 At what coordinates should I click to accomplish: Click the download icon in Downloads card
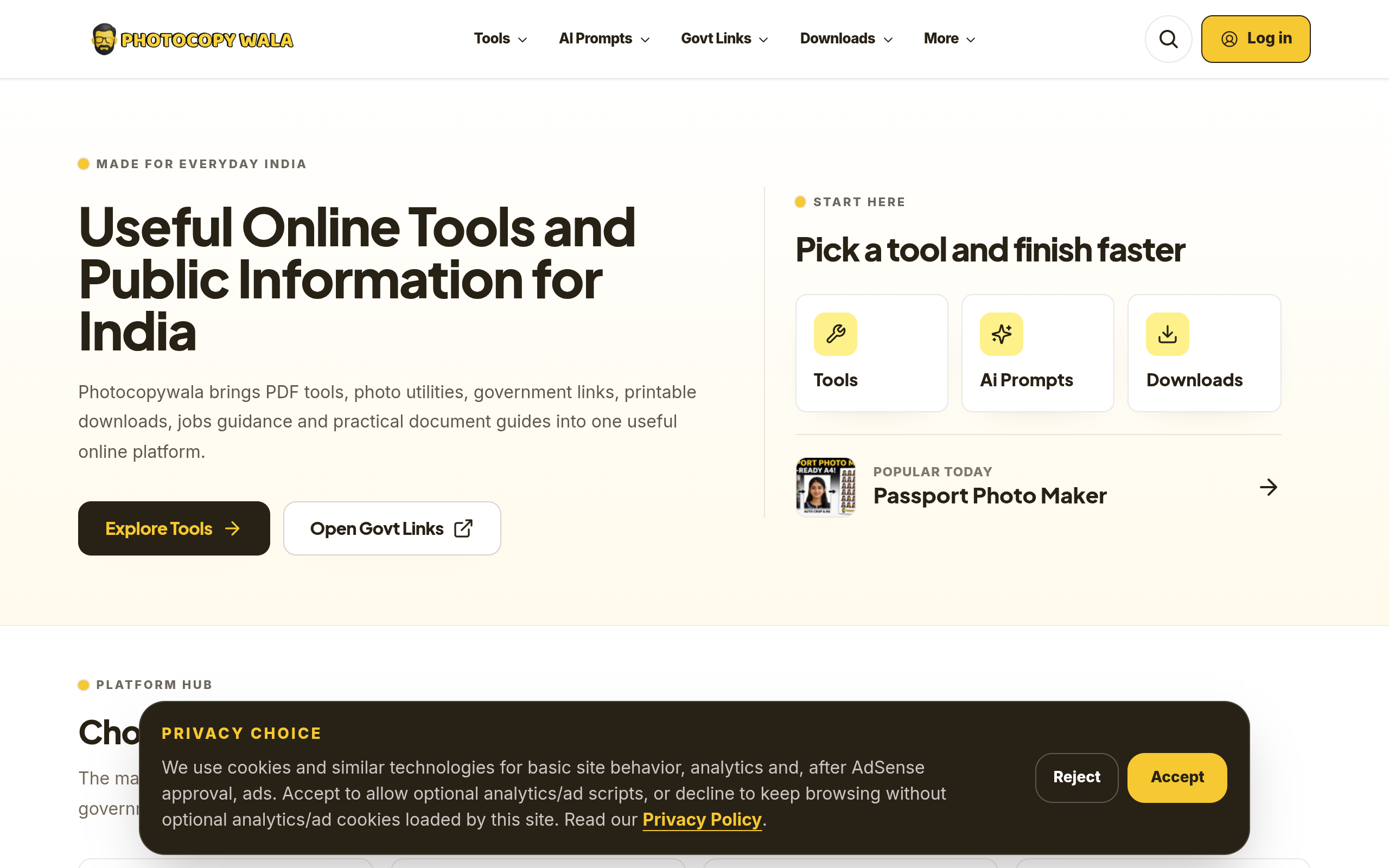[x=1168, y=334]
